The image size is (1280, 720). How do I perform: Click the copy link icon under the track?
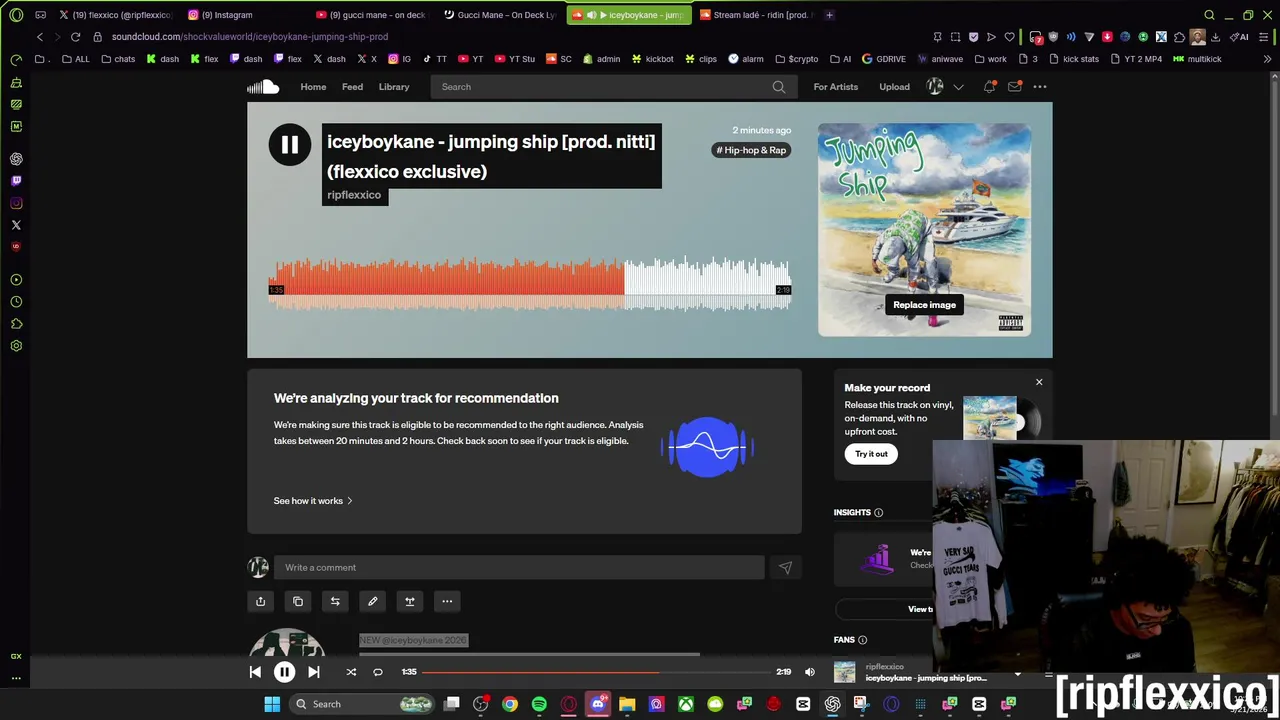click(x=298, y=601)
